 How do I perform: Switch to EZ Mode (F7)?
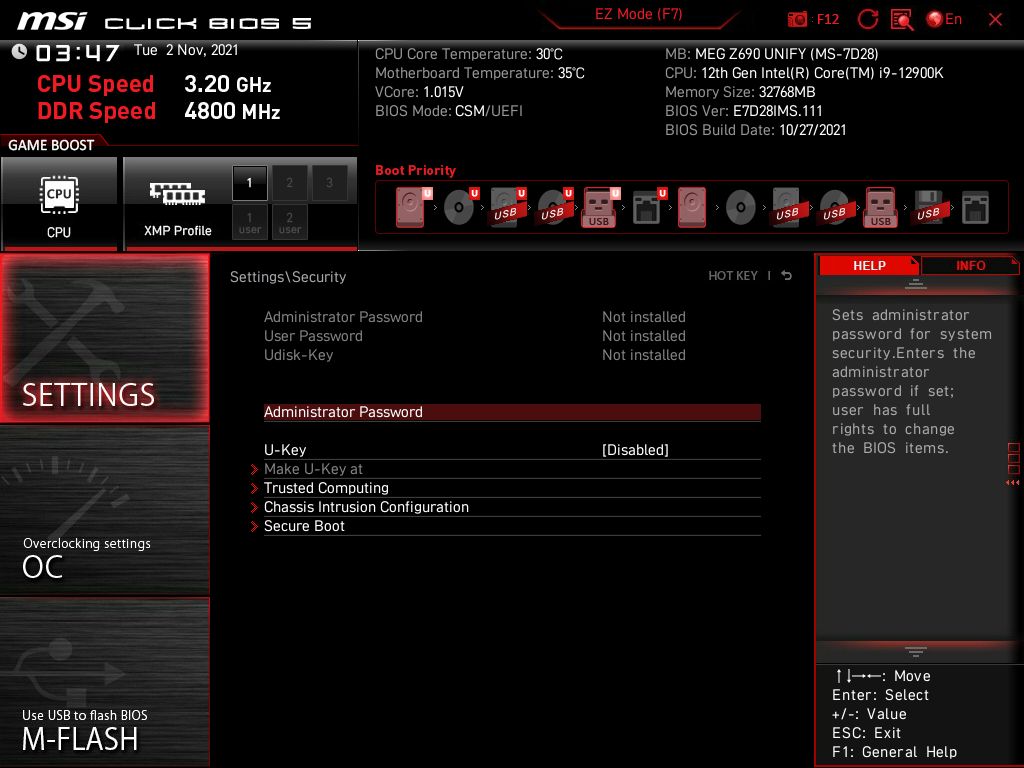[639, 15]
